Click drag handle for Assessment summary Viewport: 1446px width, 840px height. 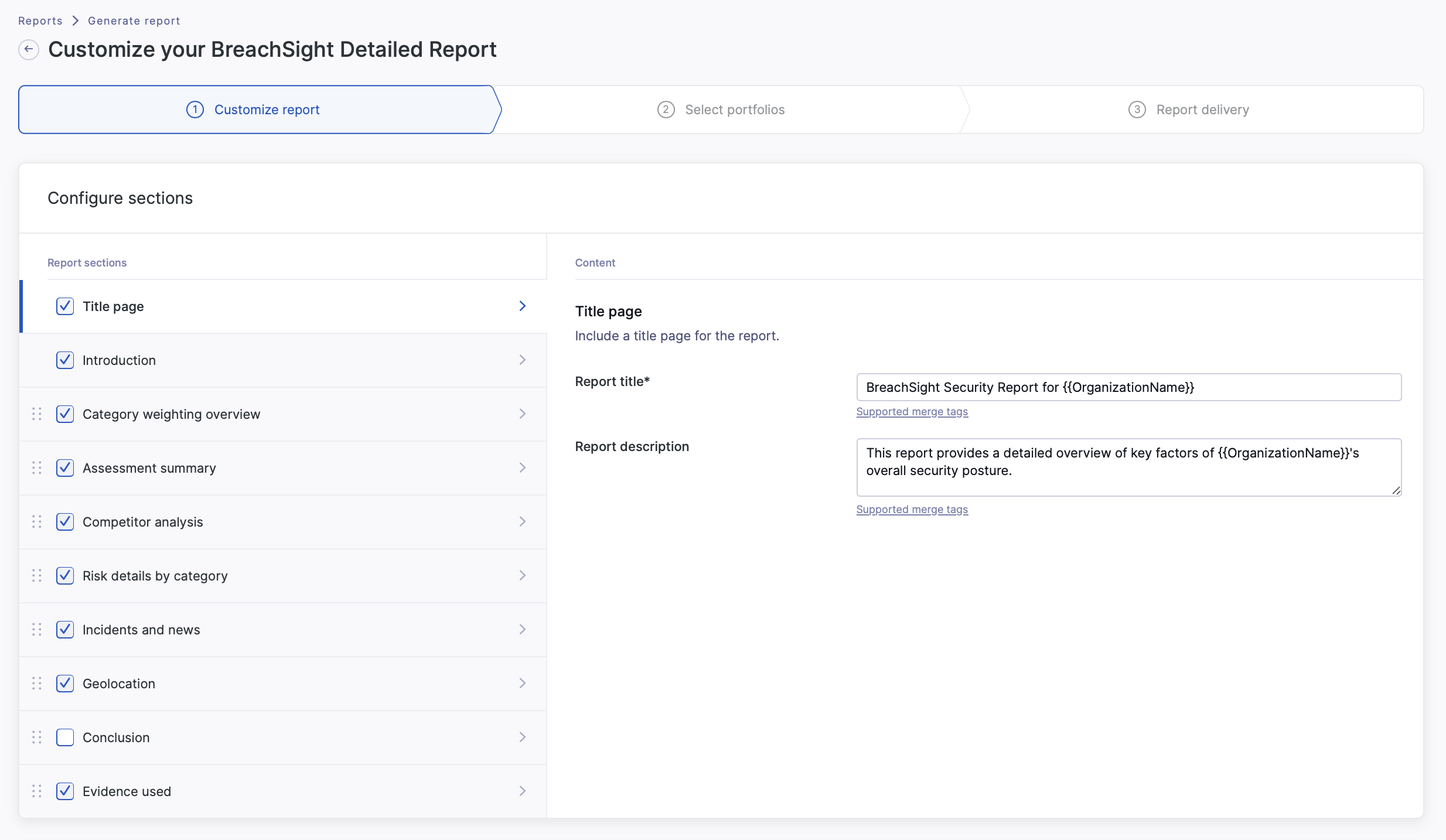(37, 468)
